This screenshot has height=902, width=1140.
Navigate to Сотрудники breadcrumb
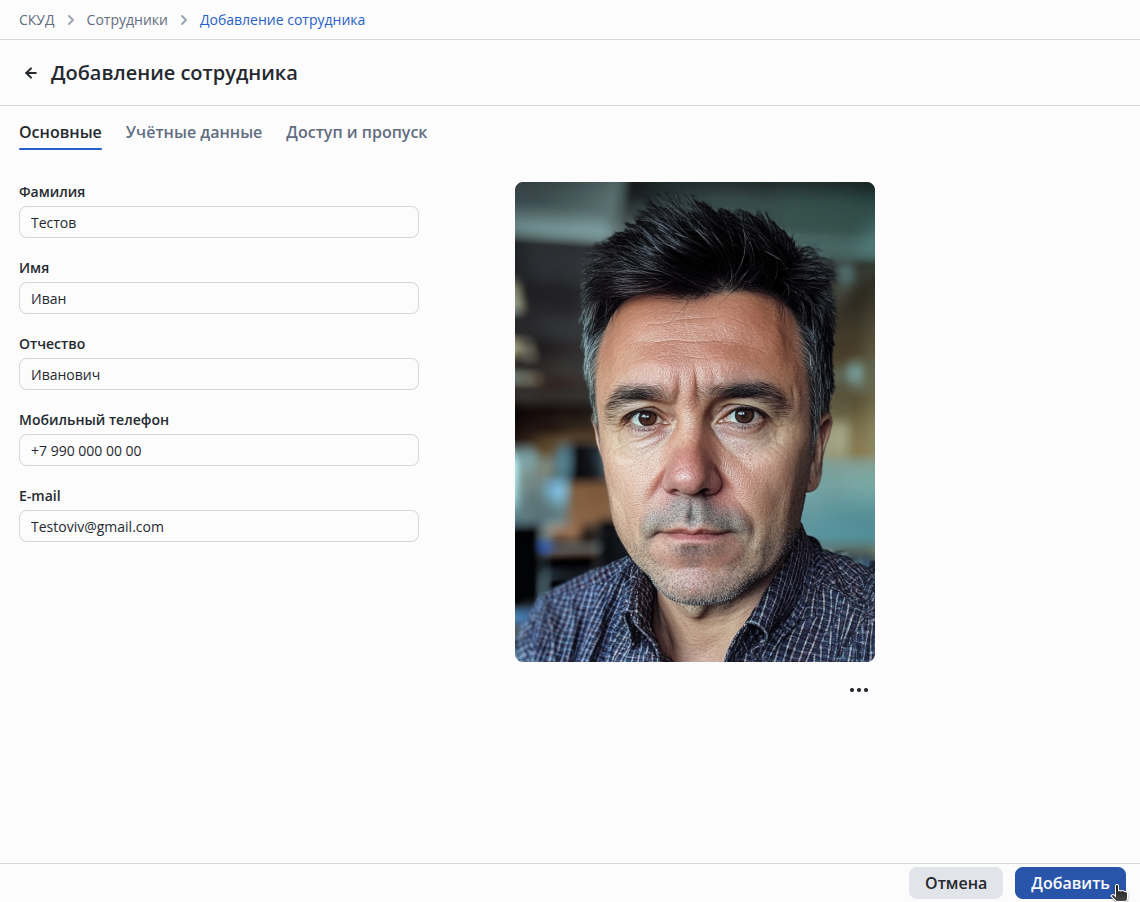click(x=127, y=20)
